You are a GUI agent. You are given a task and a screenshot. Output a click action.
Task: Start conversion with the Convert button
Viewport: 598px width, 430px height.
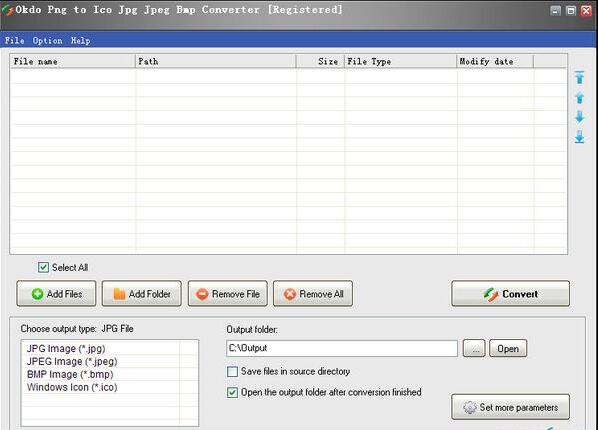click(510, 294)
